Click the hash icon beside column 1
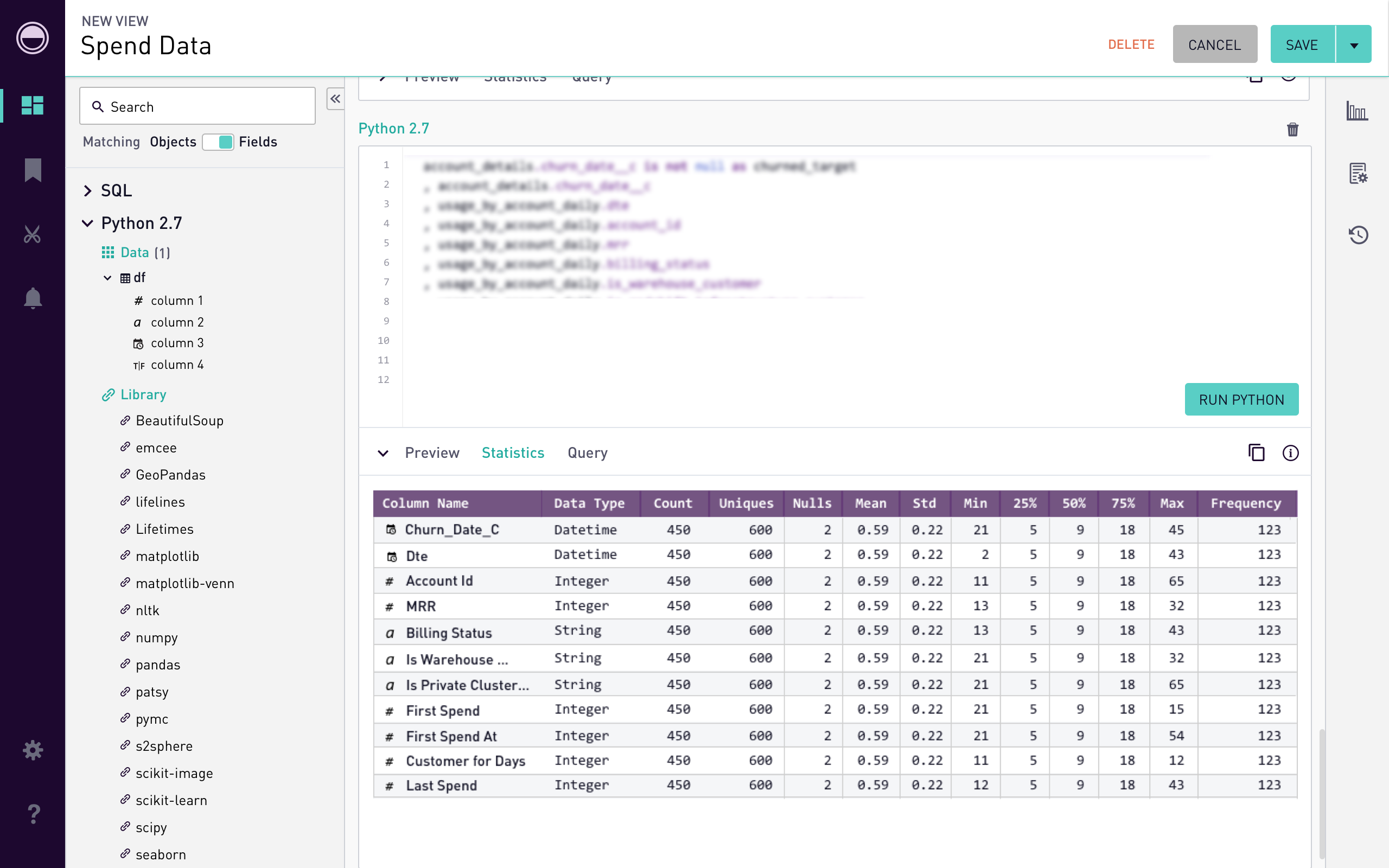The image size is (1389, 868). [x=138, y=301]
